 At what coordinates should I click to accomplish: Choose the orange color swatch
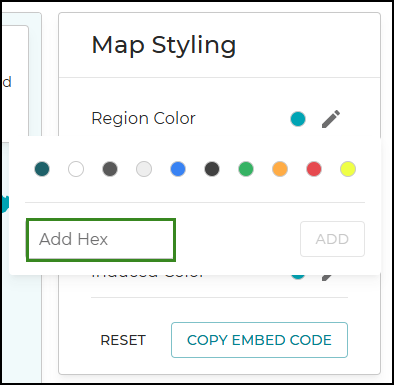[x=280, y=169]
